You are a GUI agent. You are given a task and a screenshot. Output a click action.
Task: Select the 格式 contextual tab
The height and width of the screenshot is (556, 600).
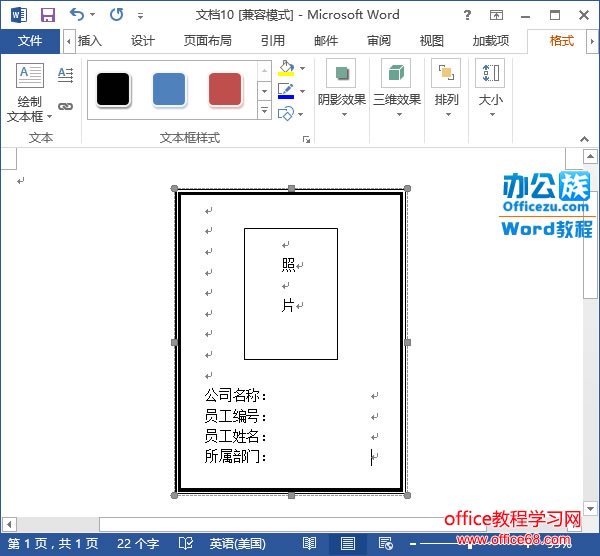click(562, 41)
